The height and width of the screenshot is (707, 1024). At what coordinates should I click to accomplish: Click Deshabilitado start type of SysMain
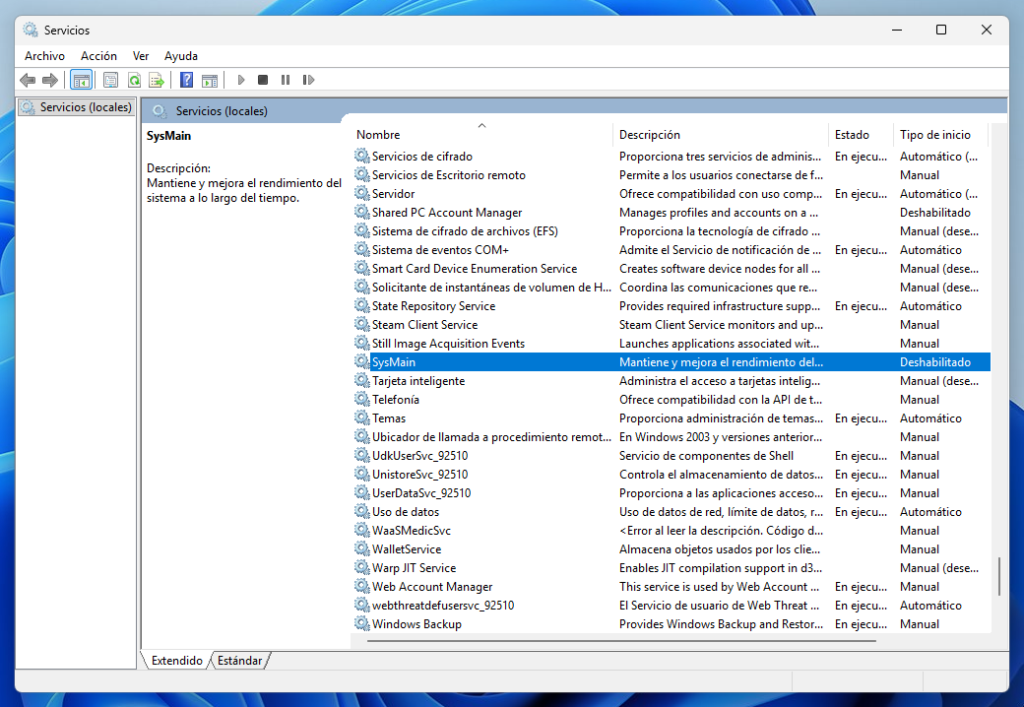tap(935, 362)
